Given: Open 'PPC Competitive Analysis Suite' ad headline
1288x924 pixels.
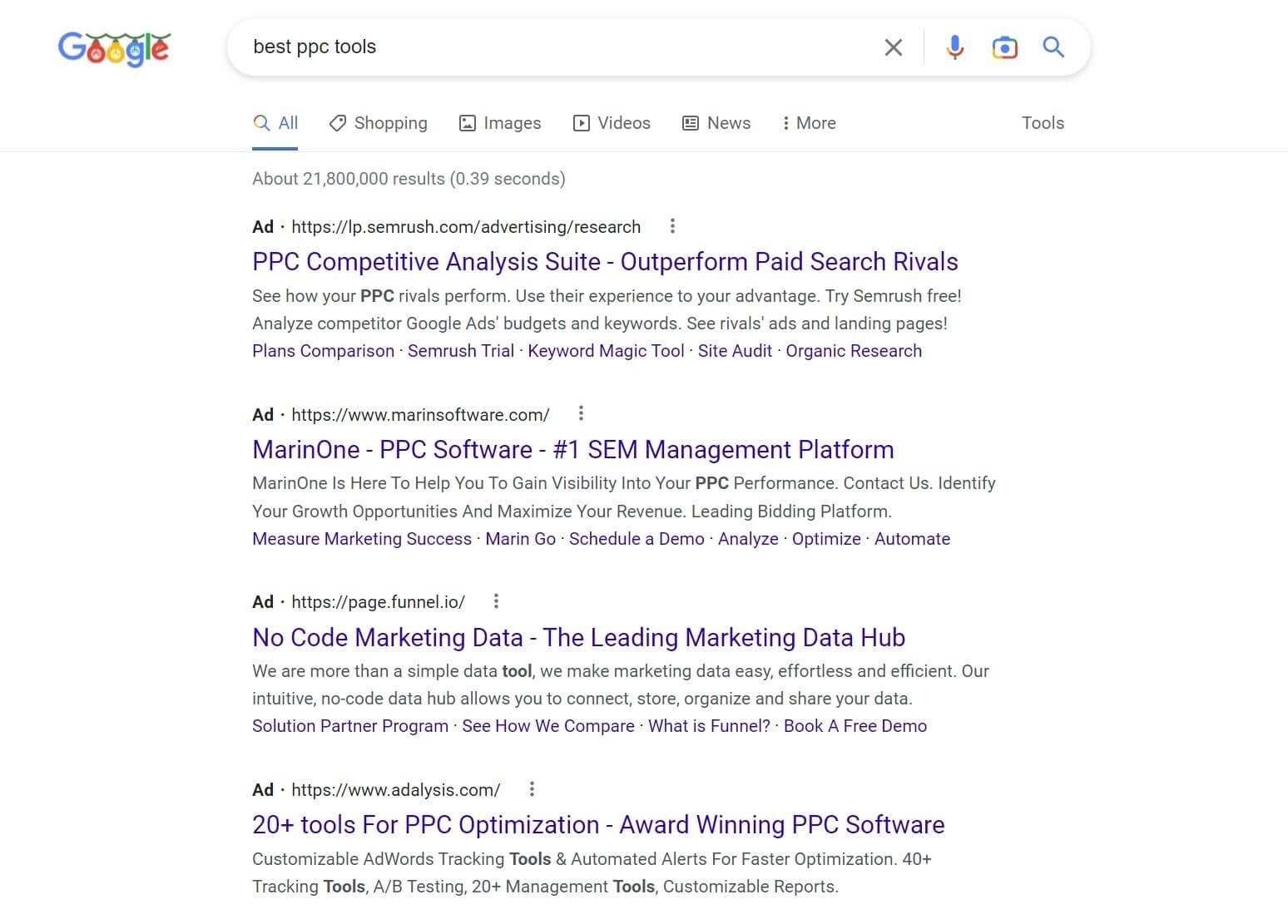Looking at the screenshot, I should click(605, 262).
